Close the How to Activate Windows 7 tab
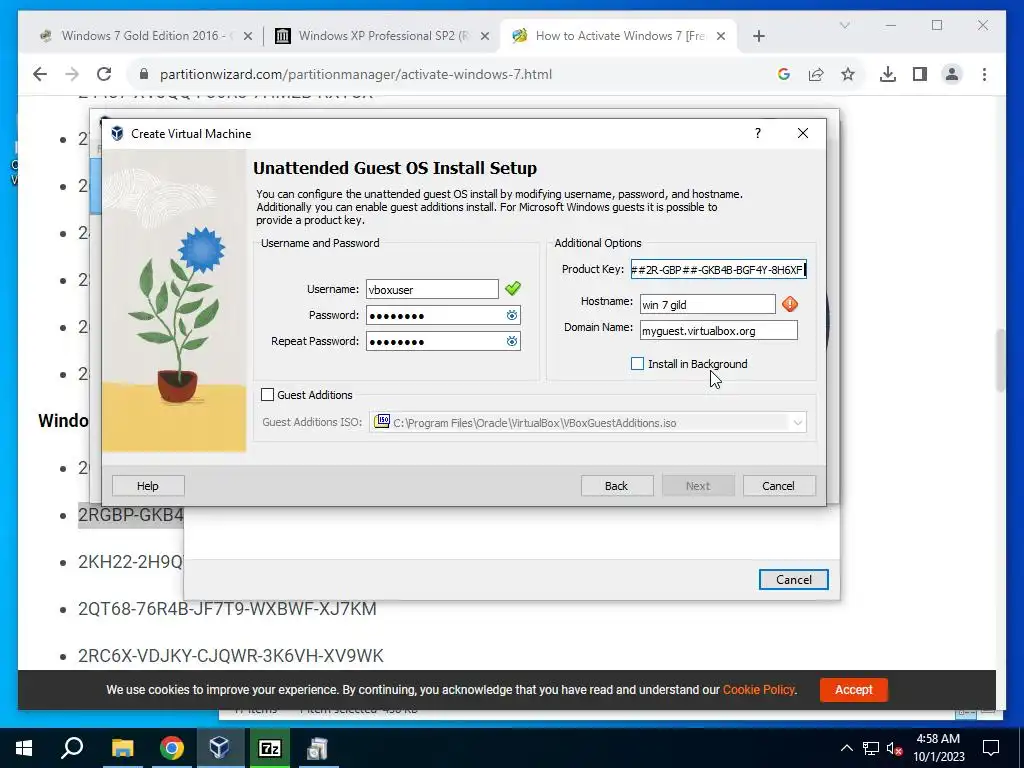Screen dimensions: 1024x768 [x=721, y=36]
